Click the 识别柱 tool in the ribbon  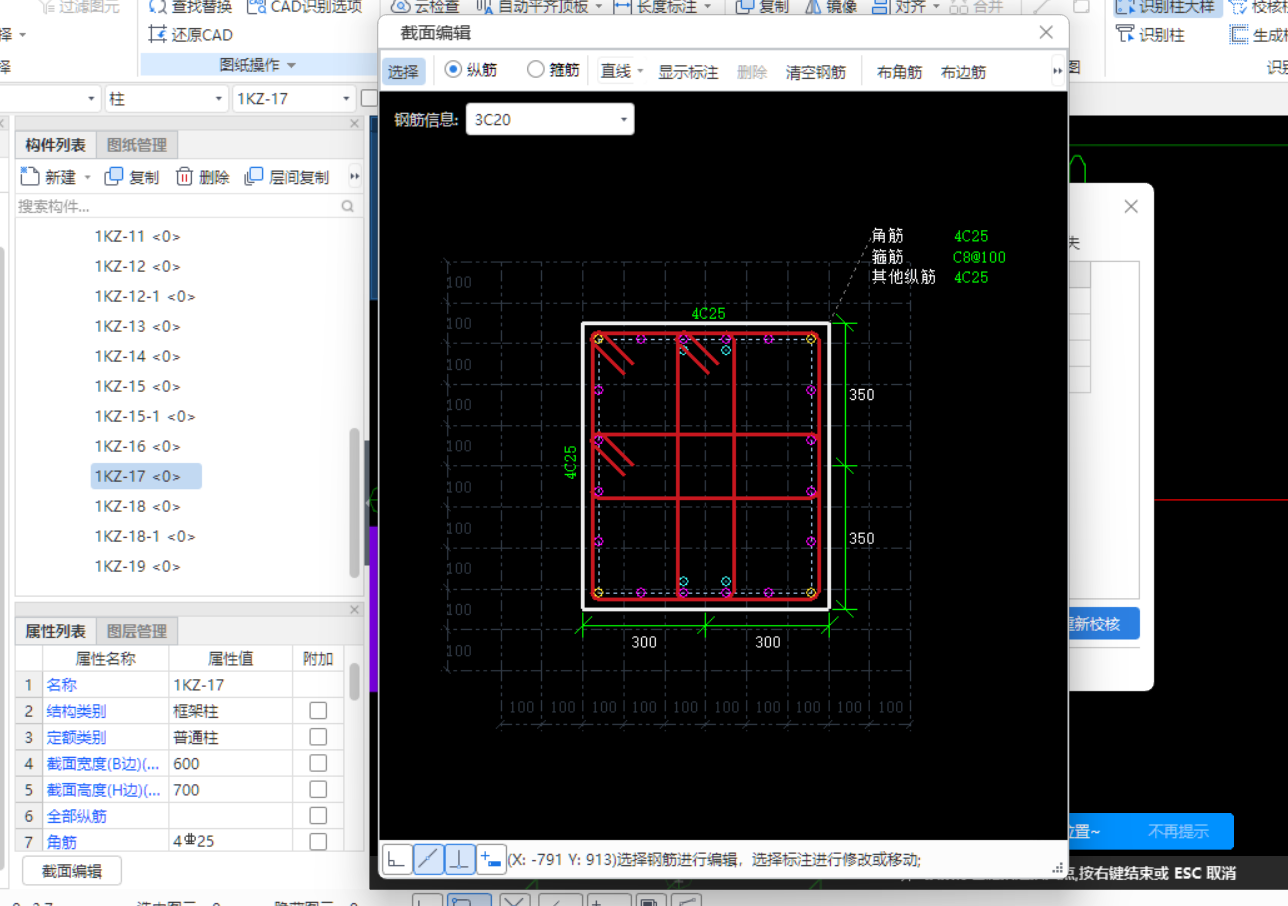(x=1150, y=35)
